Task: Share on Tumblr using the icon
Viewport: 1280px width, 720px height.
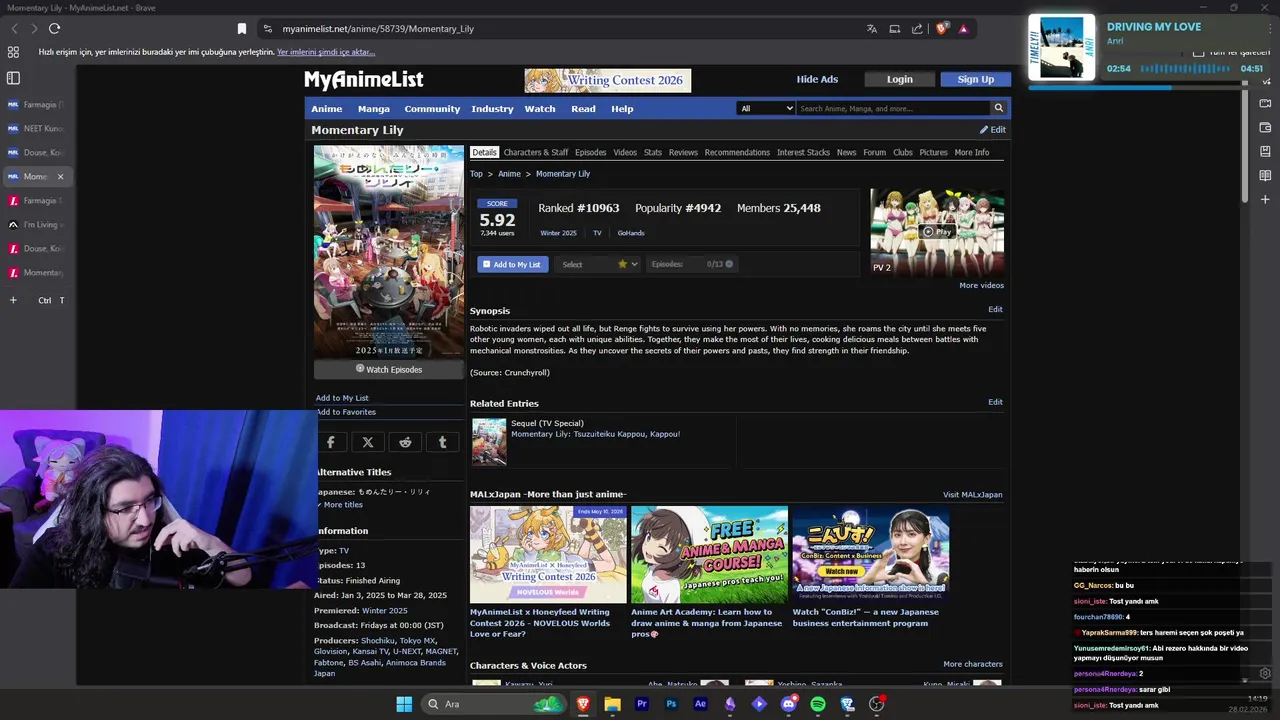Action: coord(442,442)
